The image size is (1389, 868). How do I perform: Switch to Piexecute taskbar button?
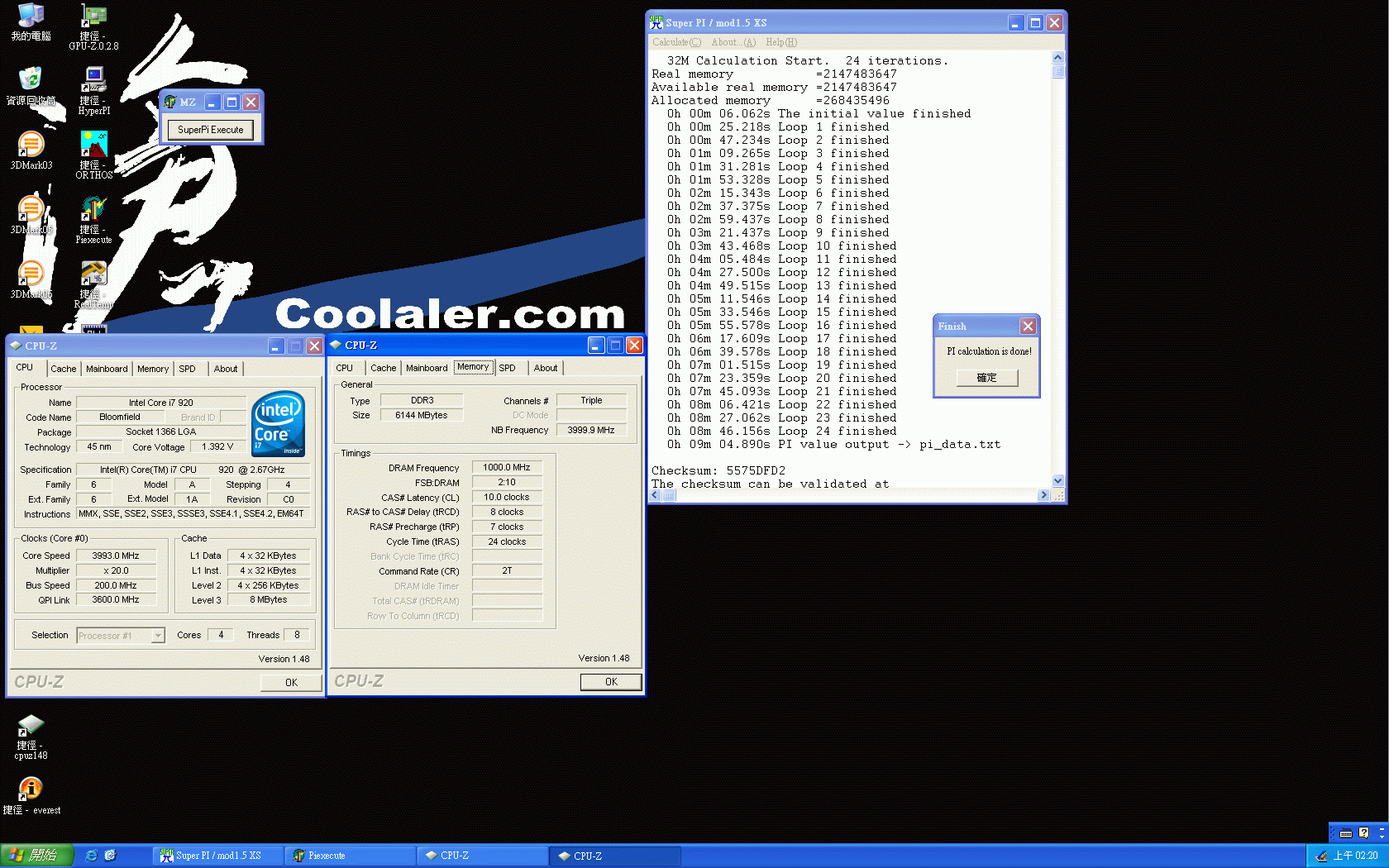click(350, 856)
